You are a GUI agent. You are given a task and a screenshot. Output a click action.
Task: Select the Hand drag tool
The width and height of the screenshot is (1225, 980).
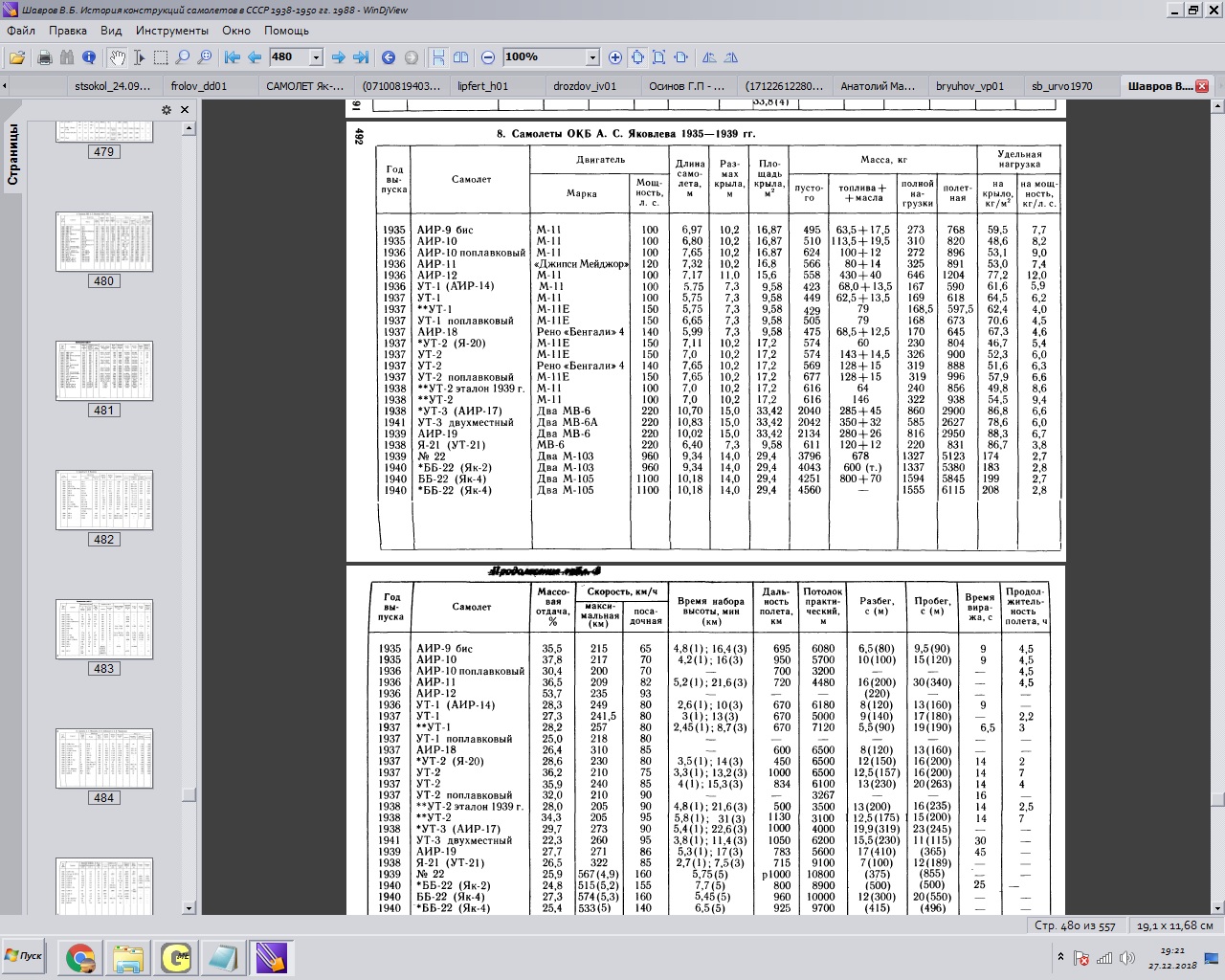click(x=117, y=57)
